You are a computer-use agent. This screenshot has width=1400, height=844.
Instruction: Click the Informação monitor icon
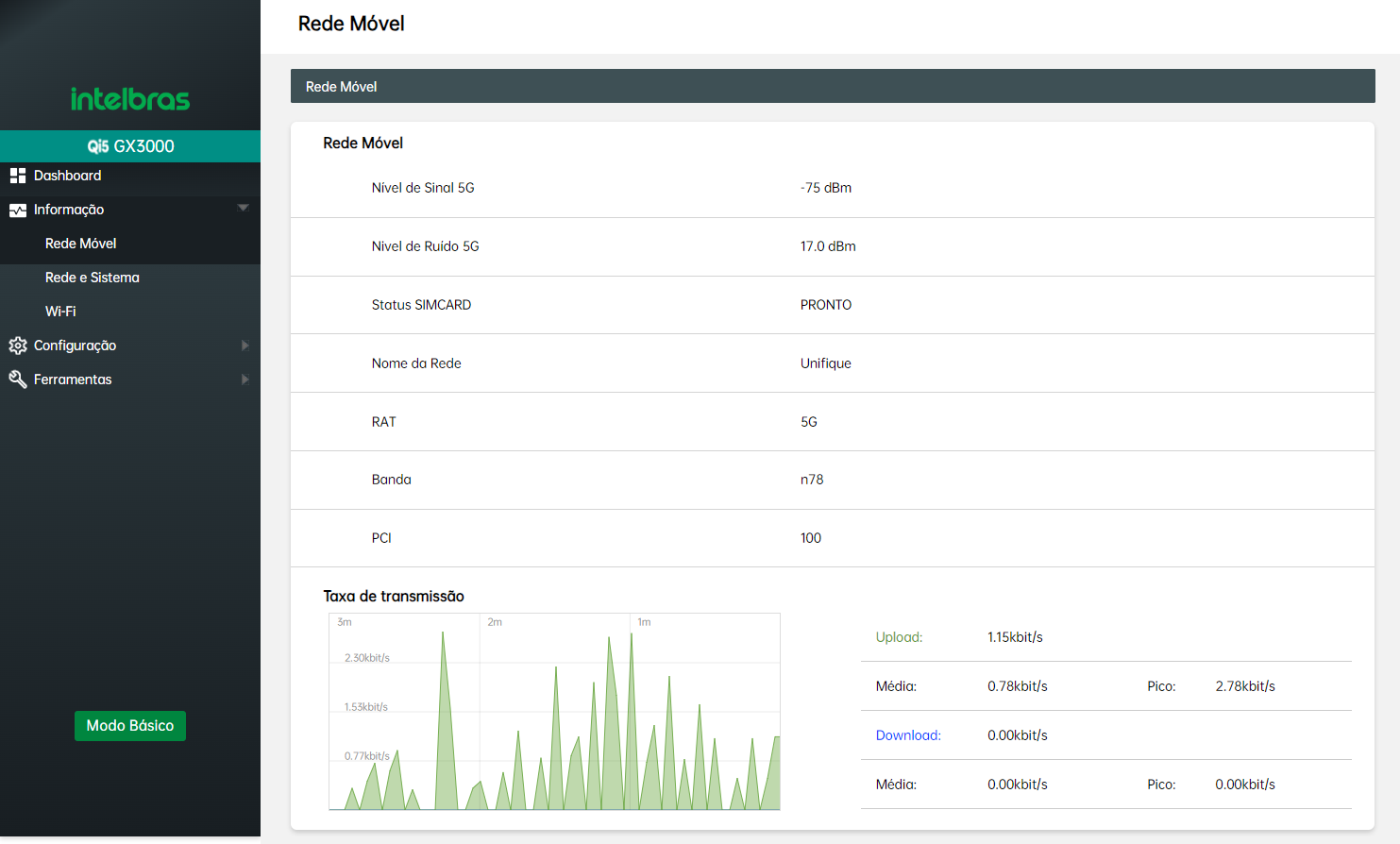click(17, 210)
